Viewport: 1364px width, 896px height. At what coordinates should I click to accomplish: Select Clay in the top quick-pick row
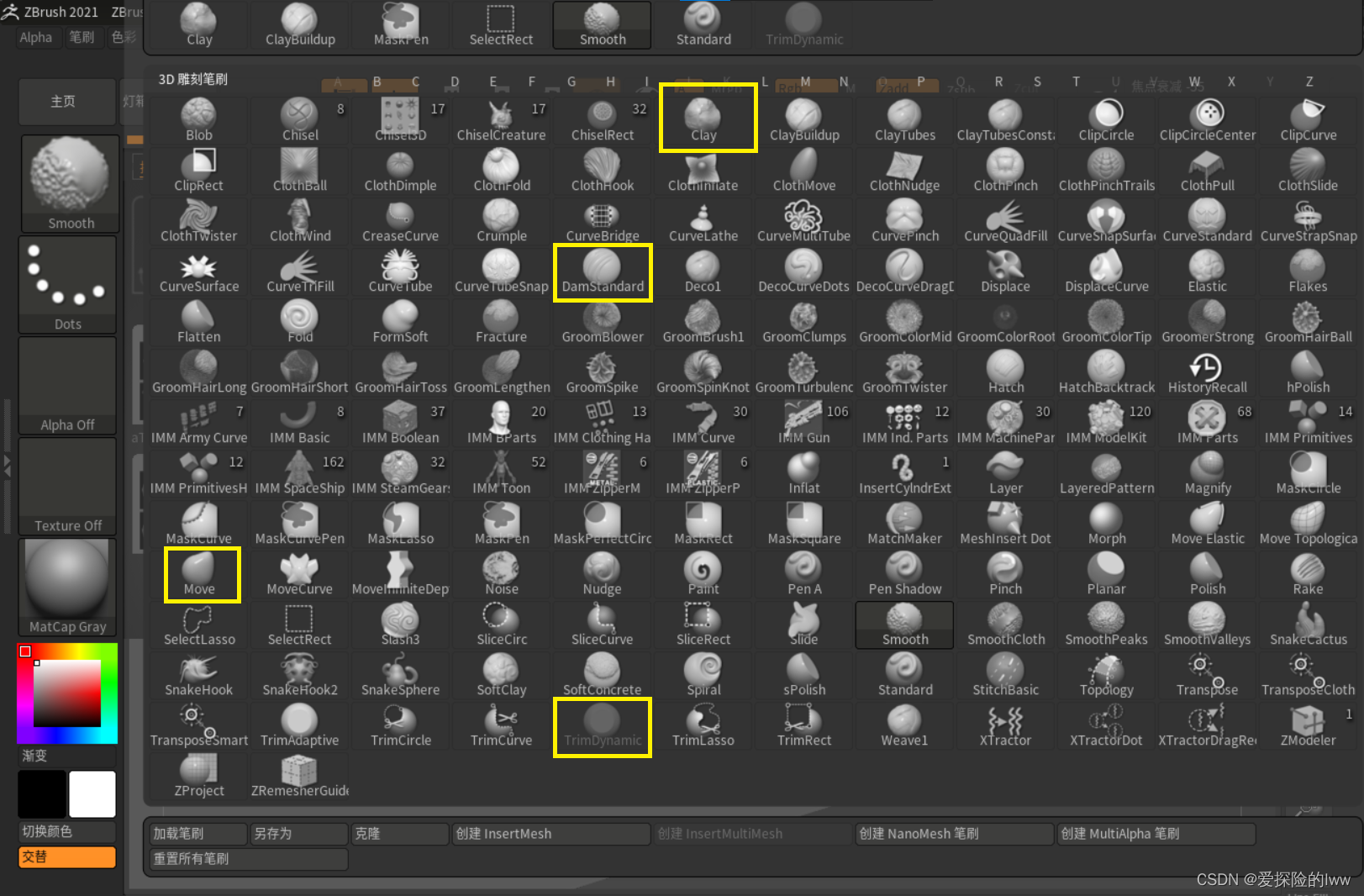199,24
